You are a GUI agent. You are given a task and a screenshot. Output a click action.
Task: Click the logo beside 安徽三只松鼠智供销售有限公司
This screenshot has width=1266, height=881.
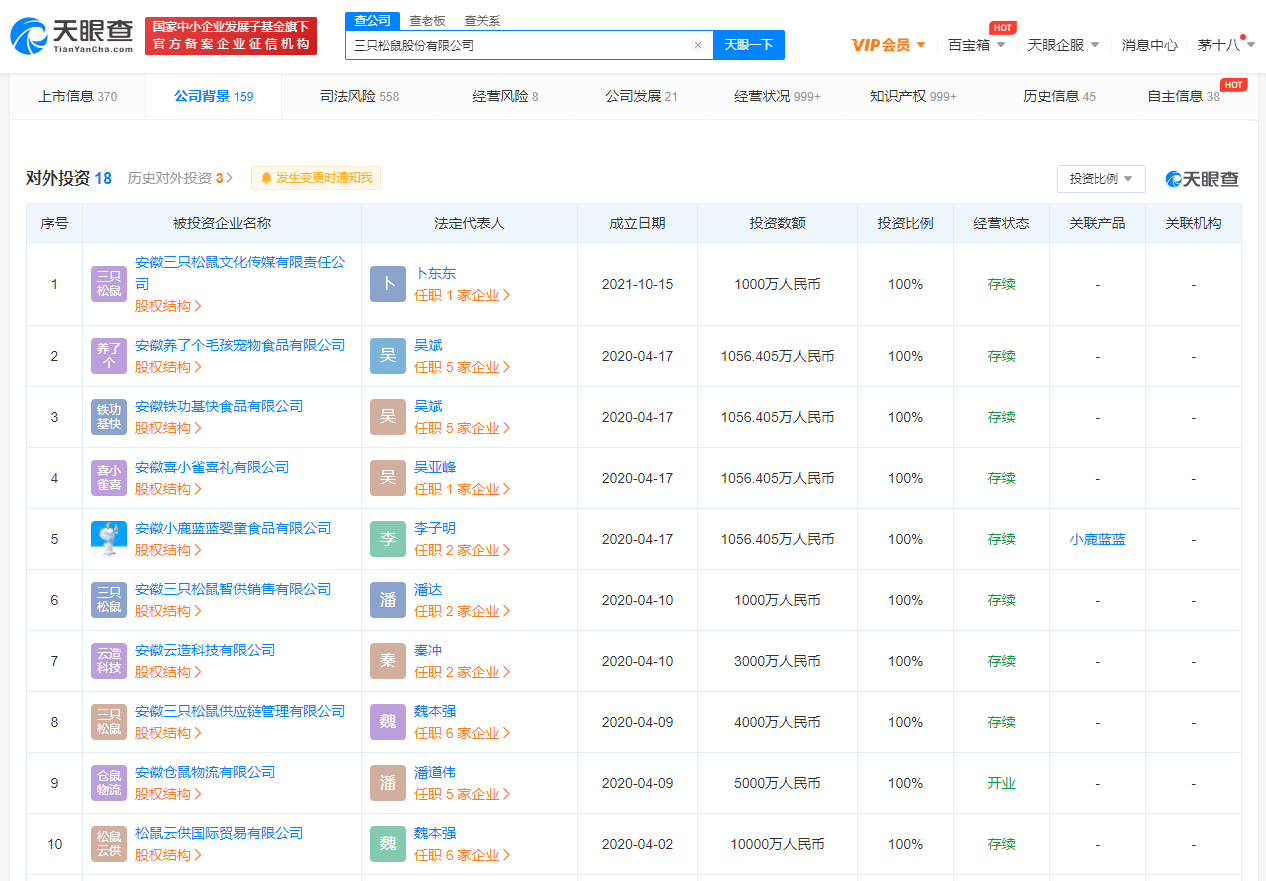pos(109,600)
